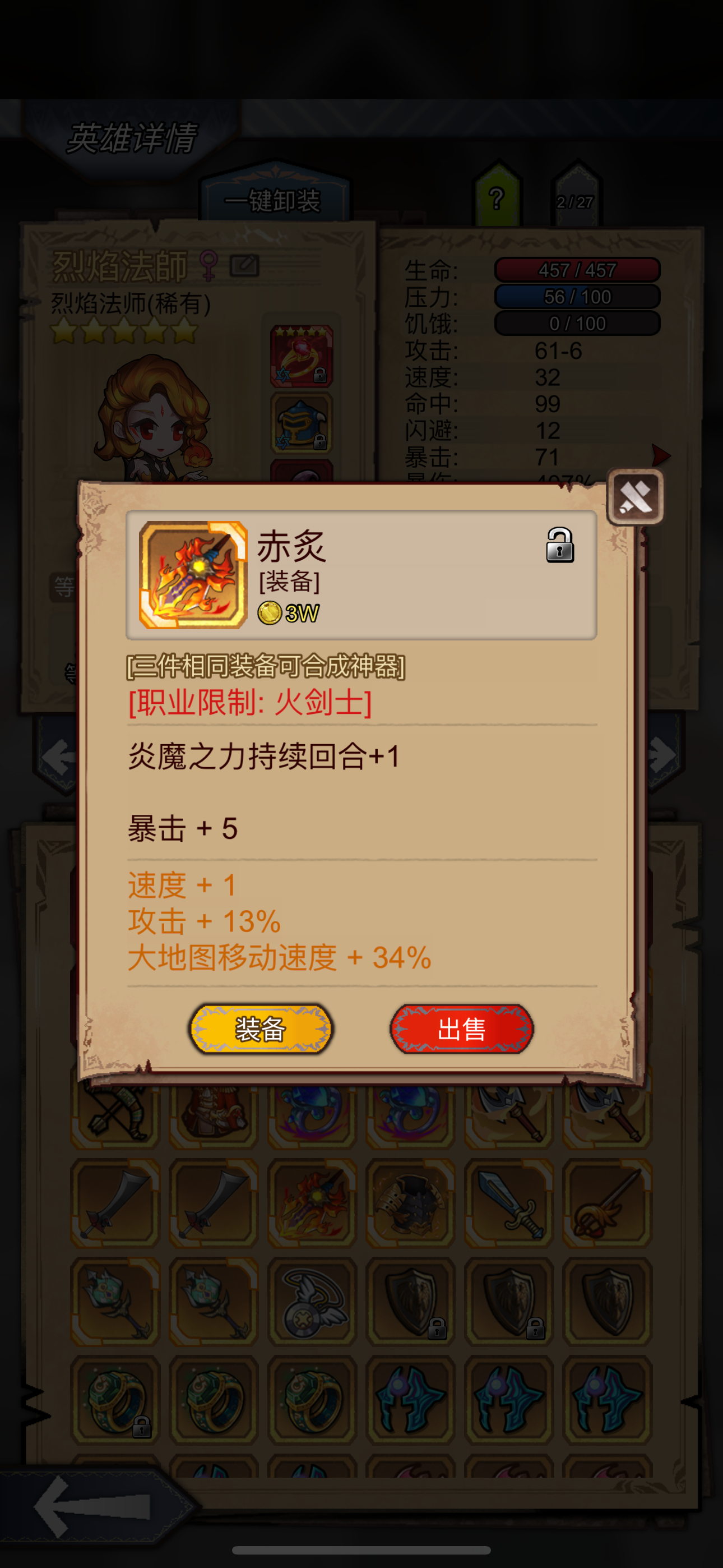Pick the flame sword in inventory grid
This screenshot has width=723, height=1568.
pos(312,1203)
